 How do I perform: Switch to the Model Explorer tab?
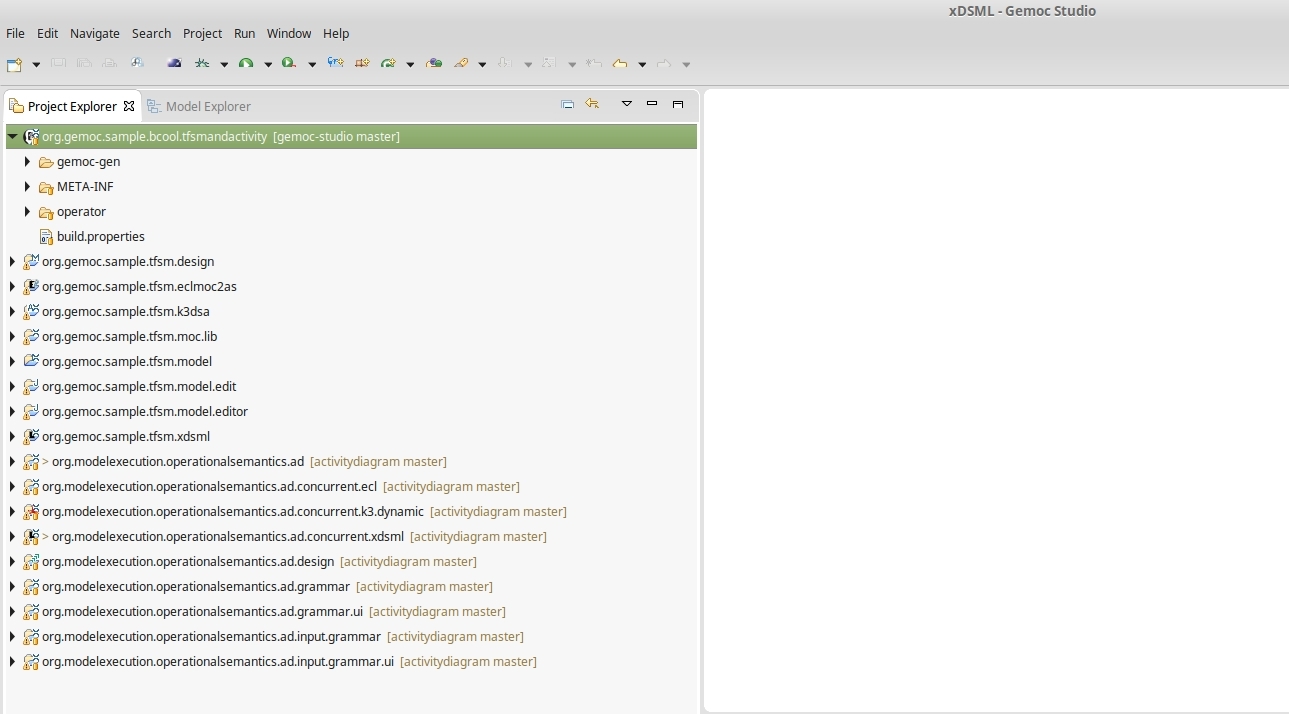(x=207, y=106)
